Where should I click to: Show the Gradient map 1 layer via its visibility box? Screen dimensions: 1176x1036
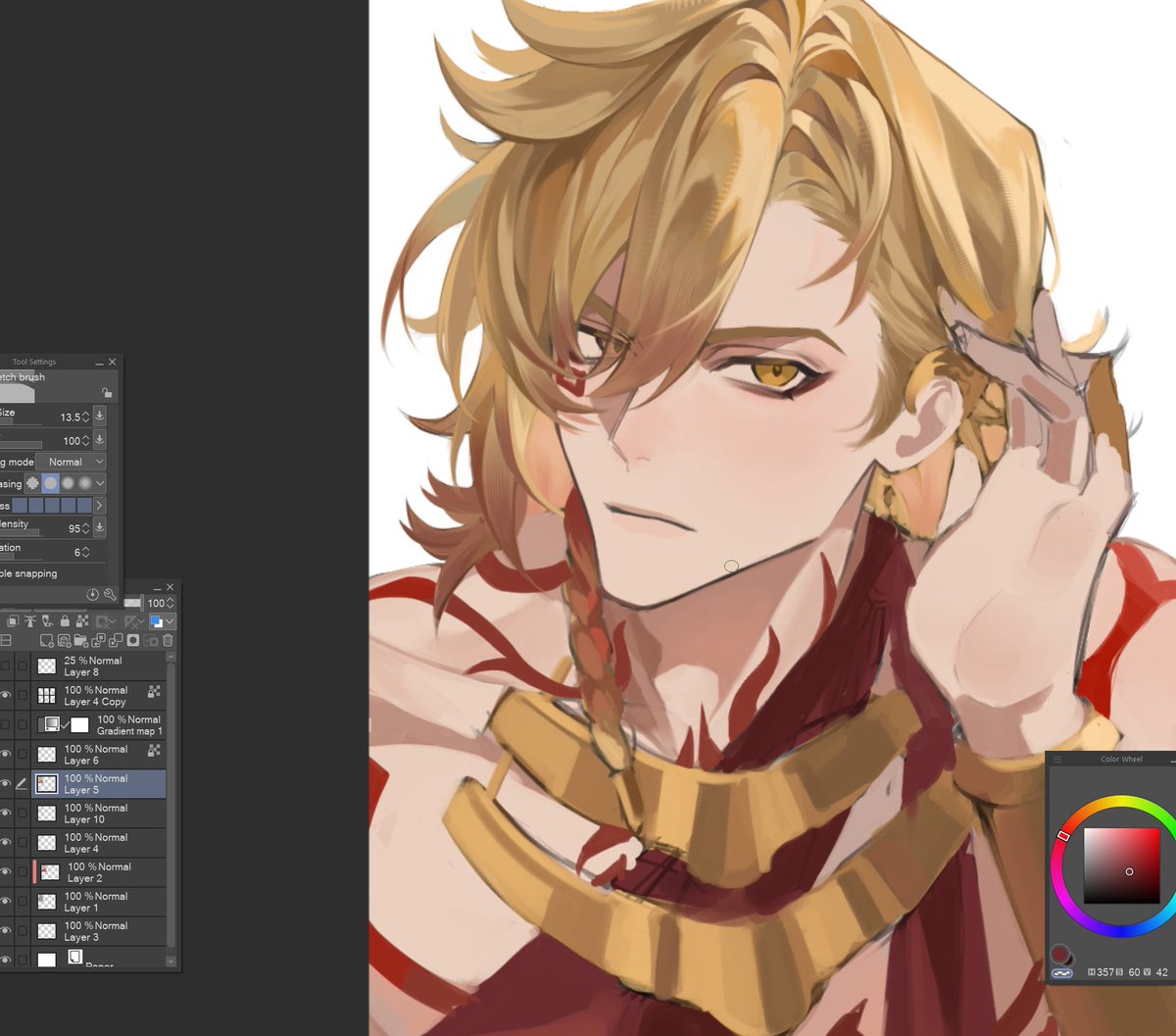click(6, 725)
